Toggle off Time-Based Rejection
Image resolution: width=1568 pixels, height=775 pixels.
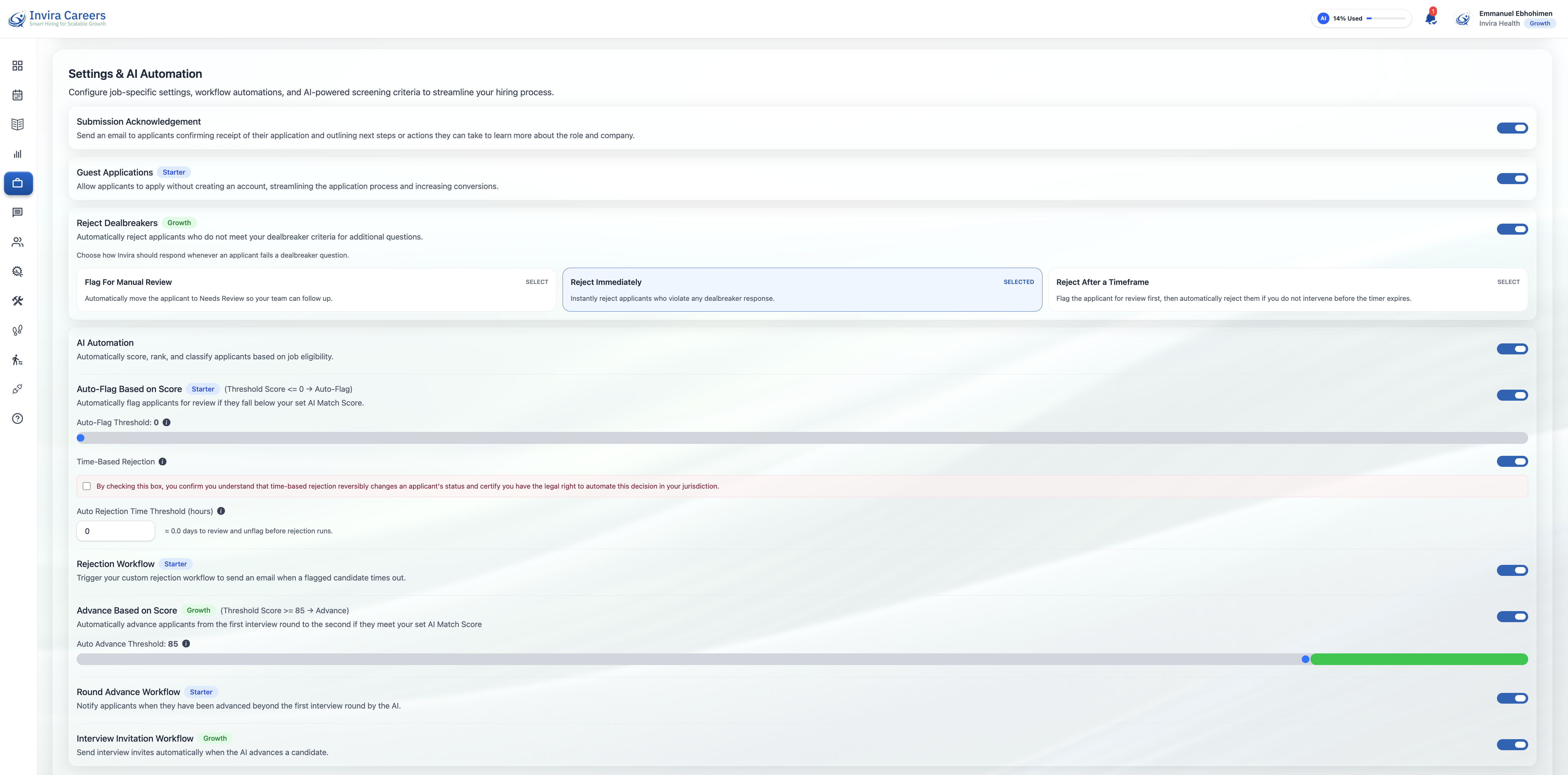click(x=1512, y=461)
